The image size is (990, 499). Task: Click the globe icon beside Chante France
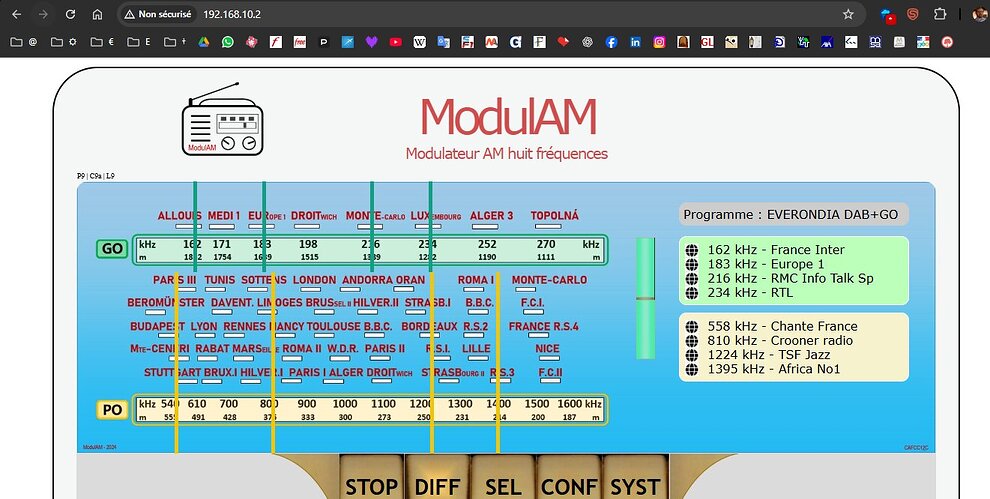click(691, 326)
